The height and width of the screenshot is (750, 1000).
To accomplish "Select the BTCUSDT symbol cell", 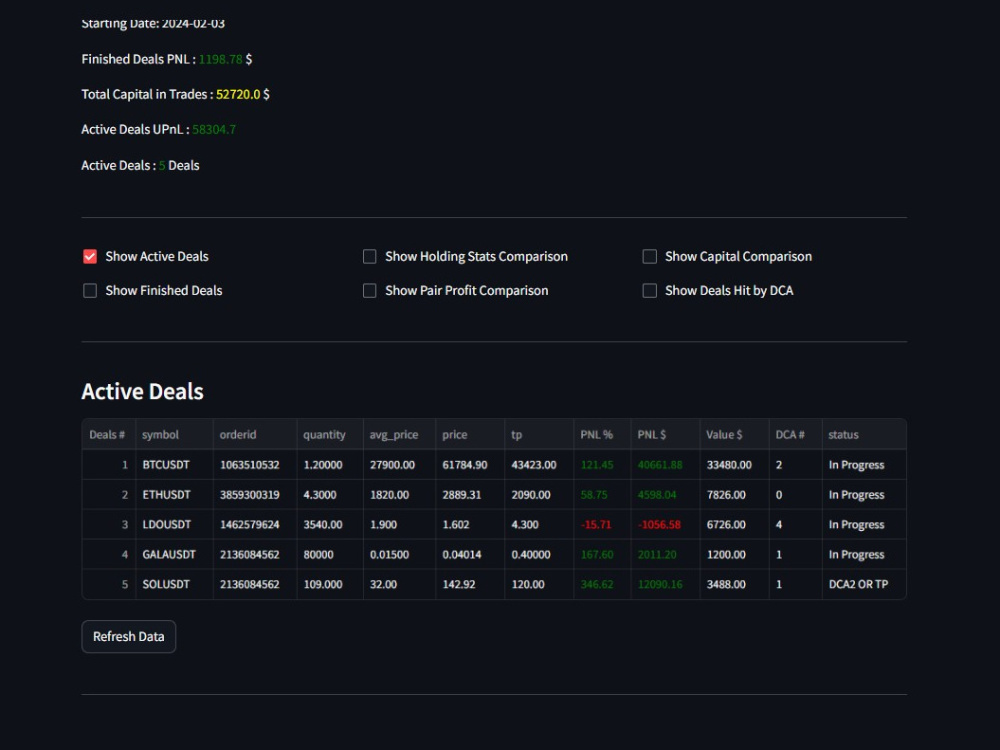I will [174, 465].
